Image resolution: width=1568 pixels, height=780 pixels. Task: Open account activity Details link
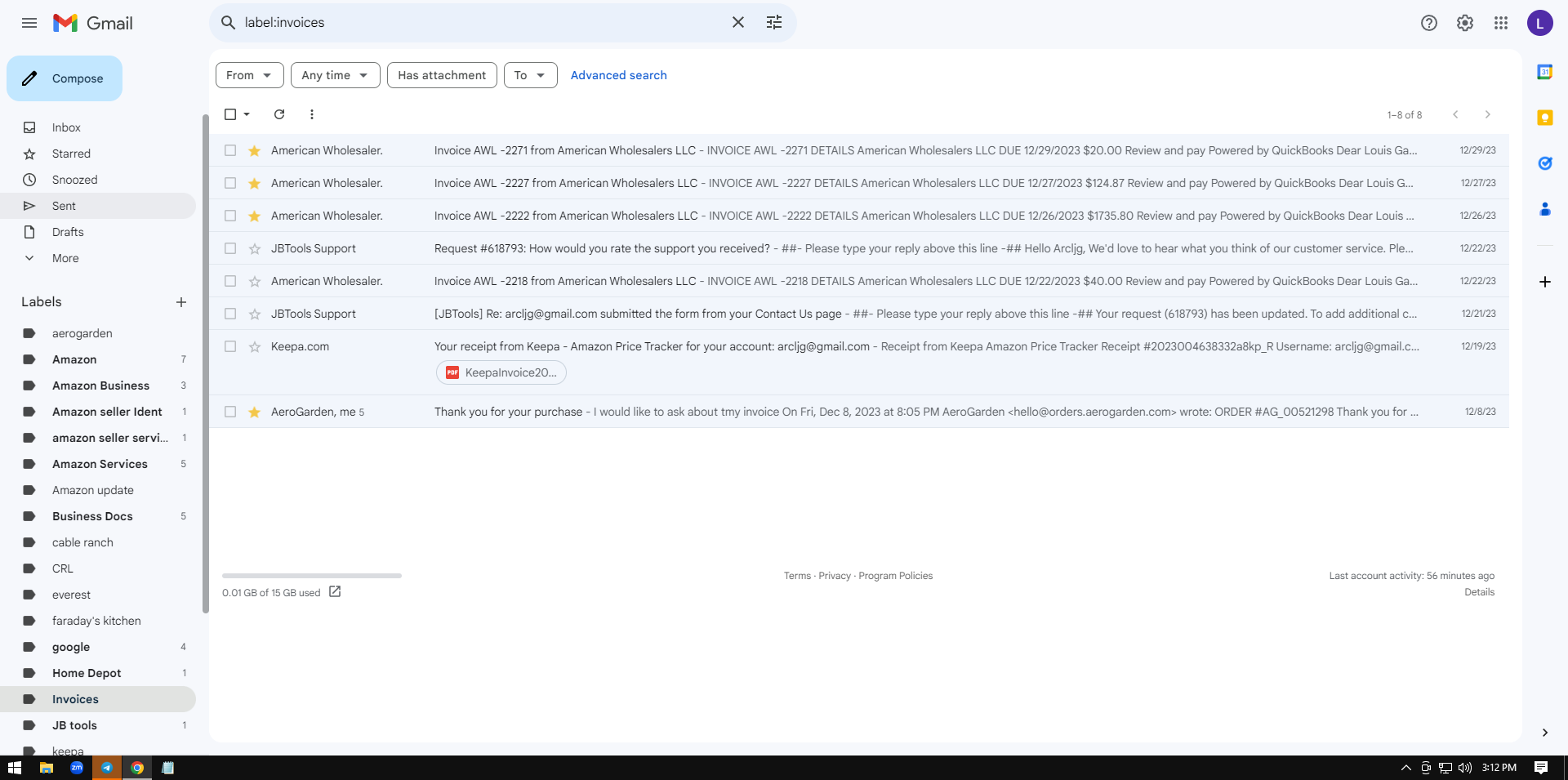point(1480,592)
